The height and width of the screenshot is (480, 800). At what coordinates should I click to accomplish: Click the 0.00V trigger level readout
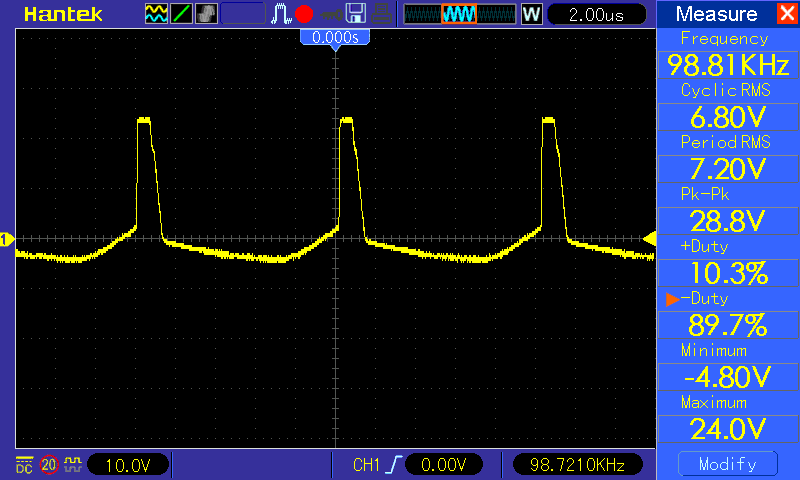(x=443, y=465)
